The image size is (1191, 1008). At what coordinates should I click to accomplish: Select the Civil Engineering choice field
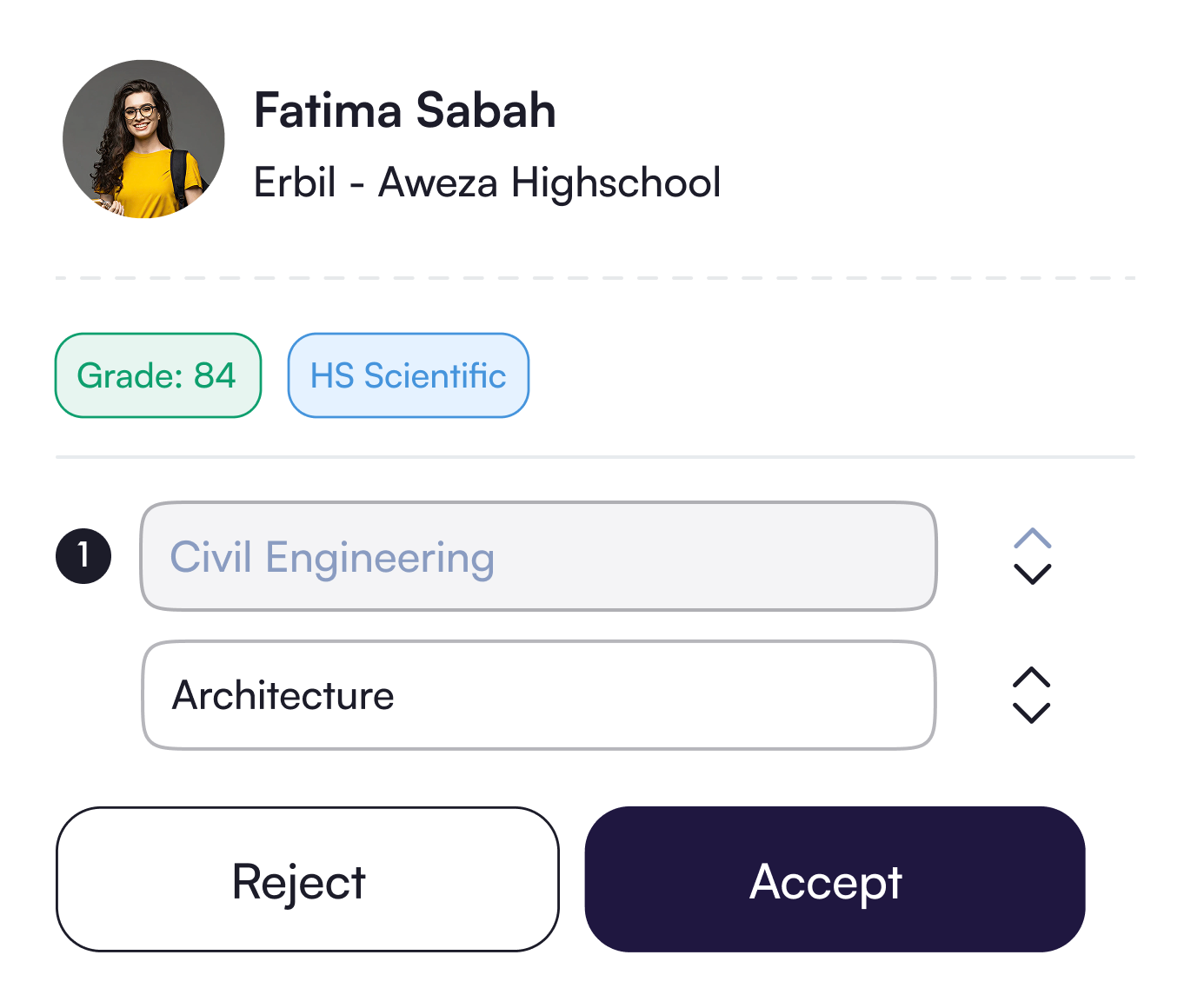point(538,556)
